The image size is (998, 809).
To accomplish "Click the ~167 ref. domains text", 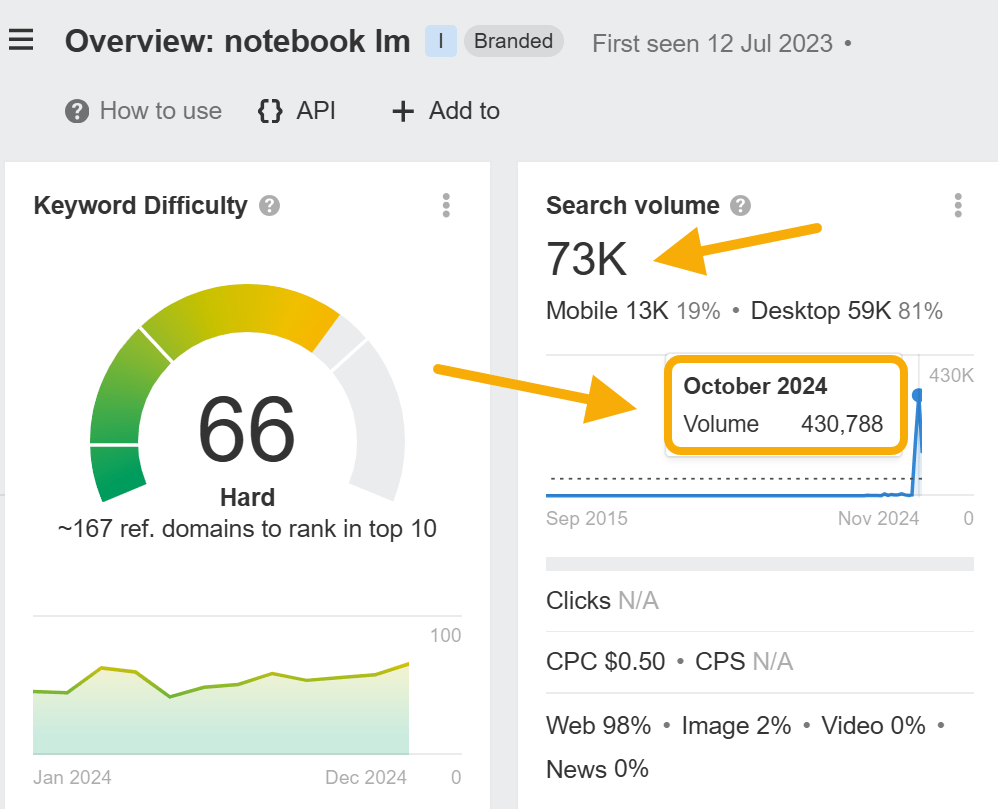I will (x=247, y=528).
